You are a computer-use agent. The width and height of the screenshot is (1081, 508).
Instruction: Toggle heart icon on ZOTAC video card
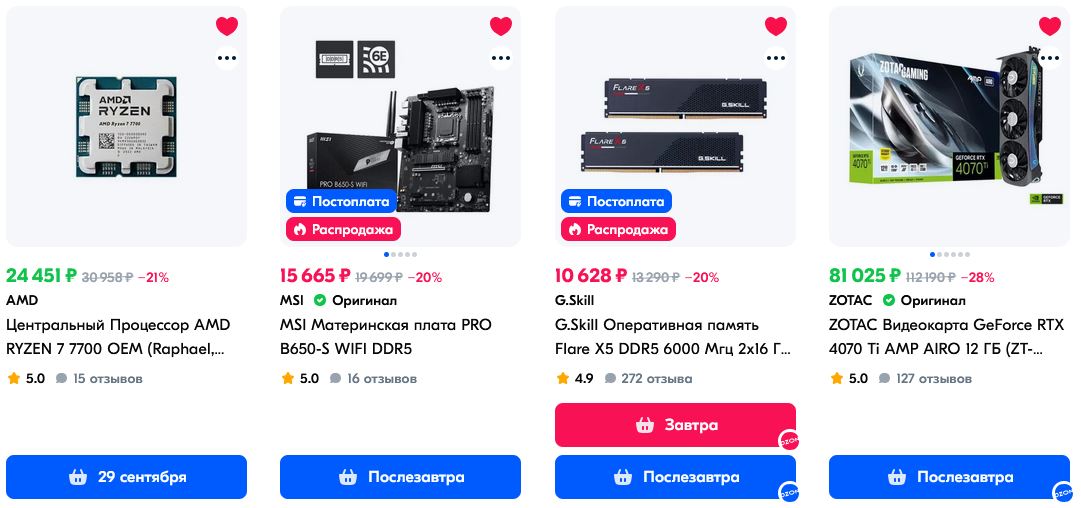[x=1050, y=26]
